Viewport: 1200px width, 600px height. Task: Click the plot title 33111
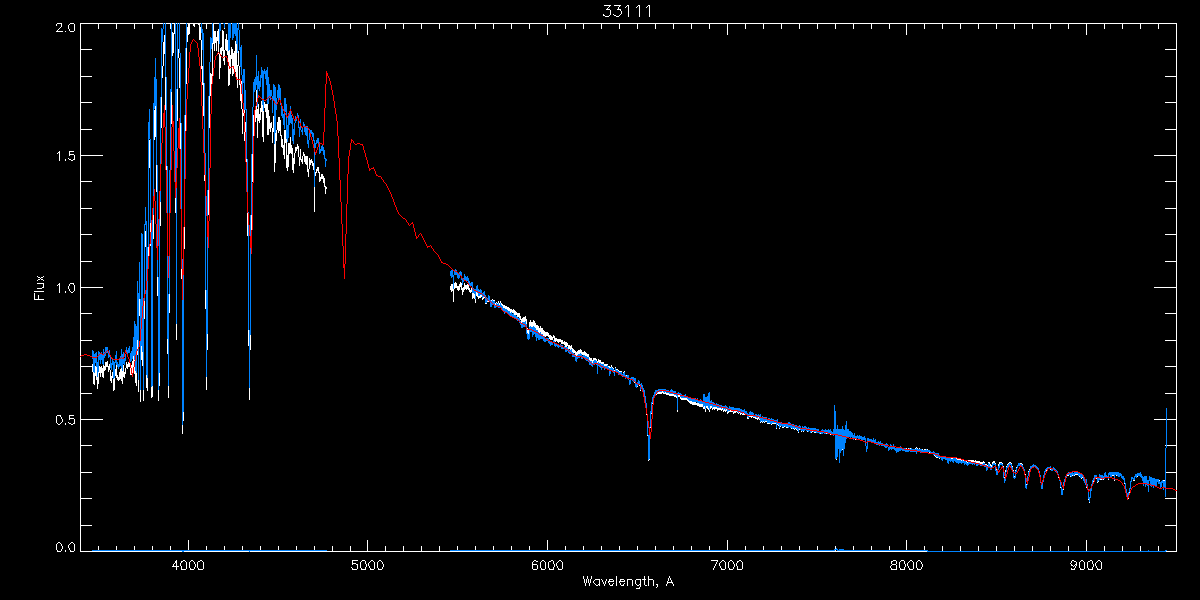click(x=628, y=11)
